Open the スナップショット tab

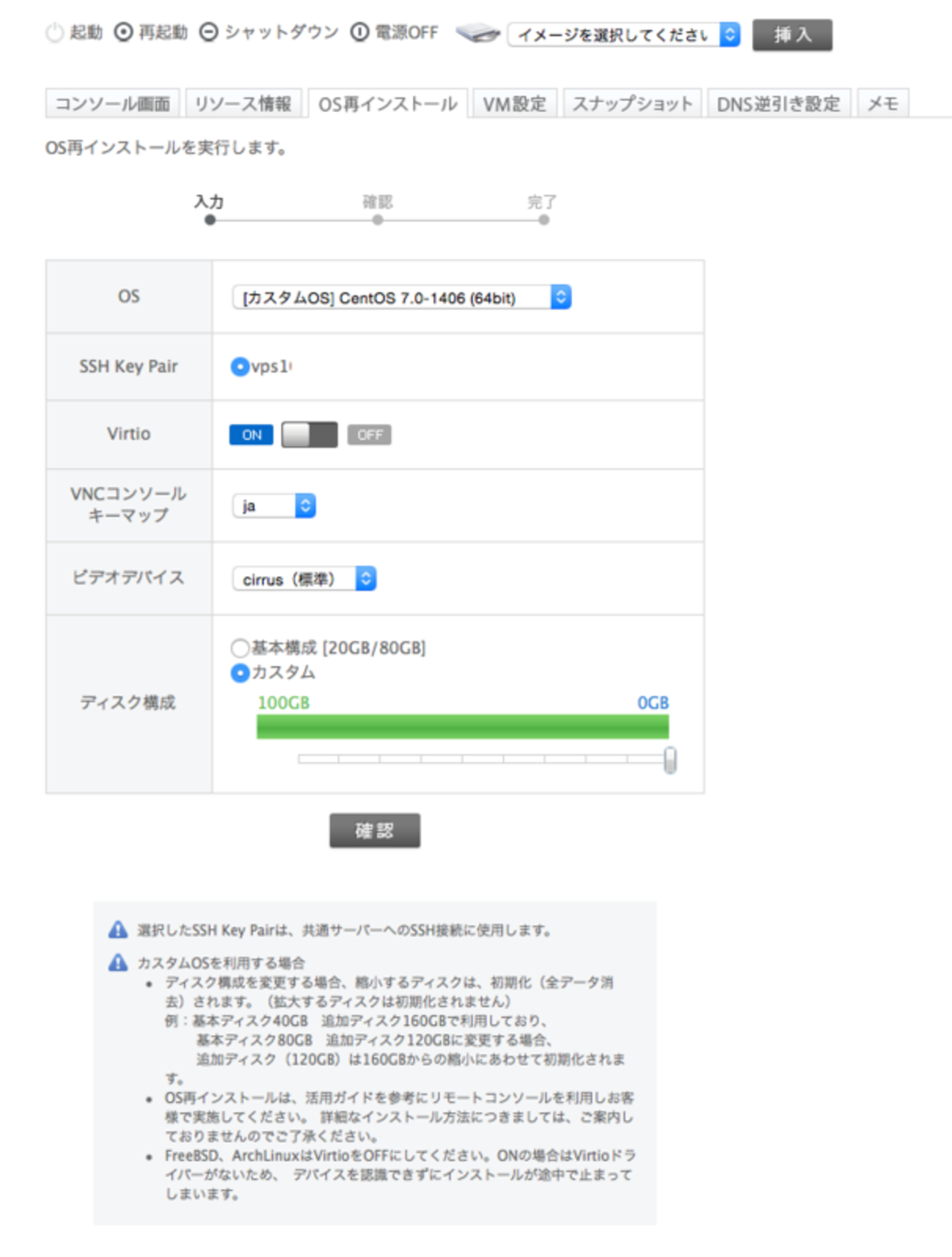click(x=632, y=103)
